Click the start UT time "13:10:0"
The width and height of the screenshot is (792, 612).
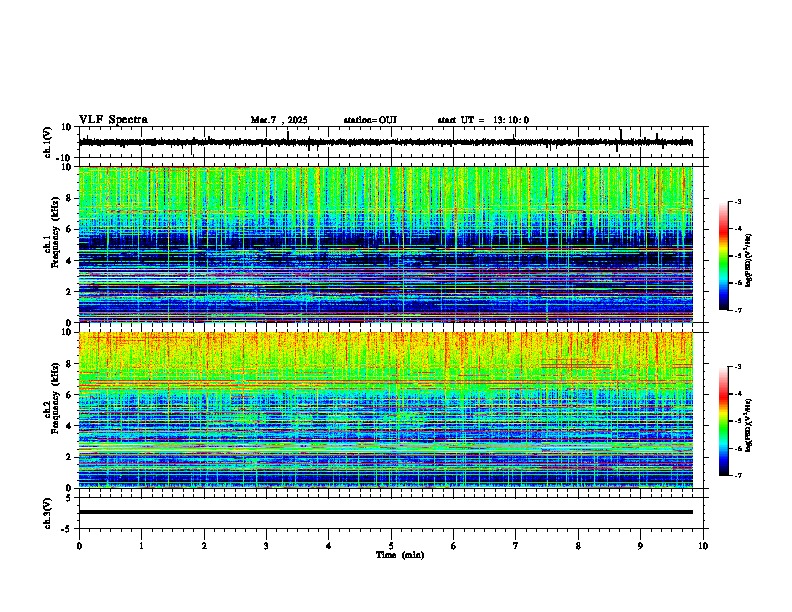[511, 120]
